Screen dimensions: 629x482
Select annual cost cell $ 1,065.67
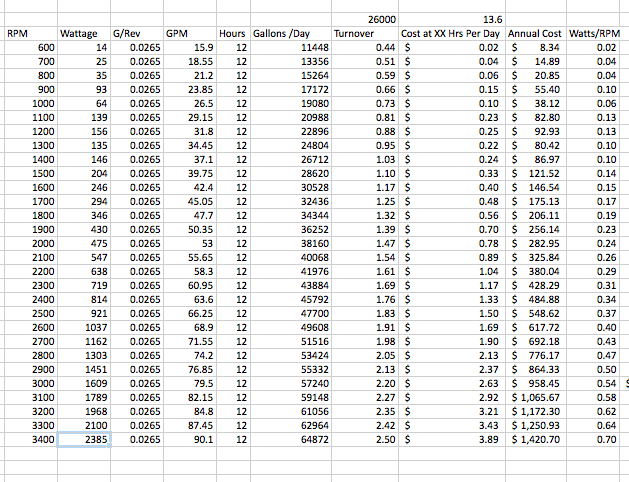(536, 398)
